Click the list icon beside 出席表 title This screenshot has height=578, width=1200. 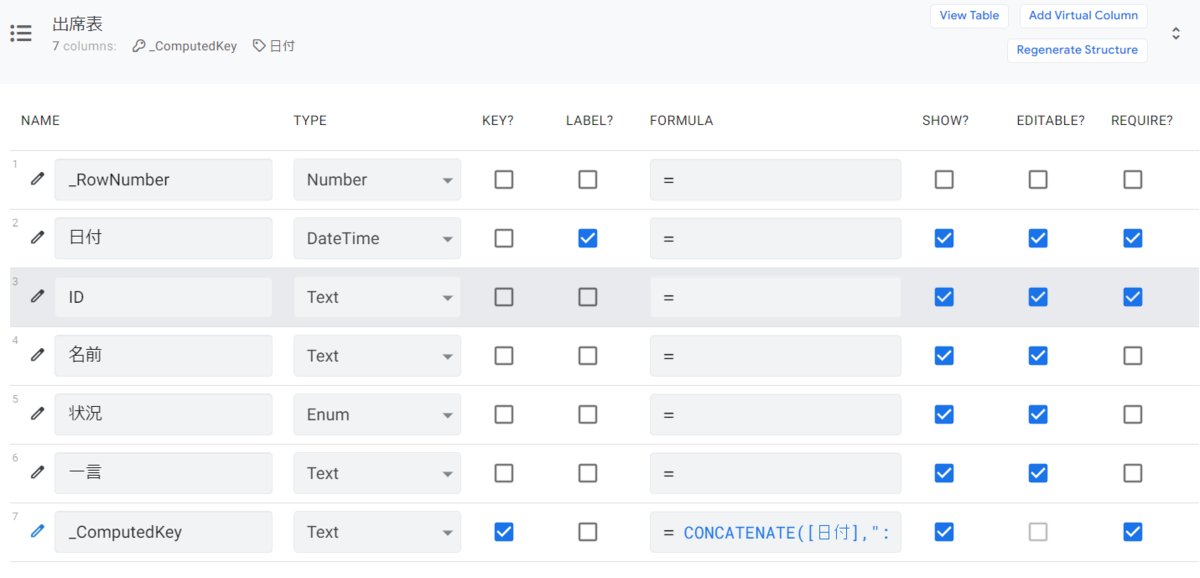click(21, 33)
